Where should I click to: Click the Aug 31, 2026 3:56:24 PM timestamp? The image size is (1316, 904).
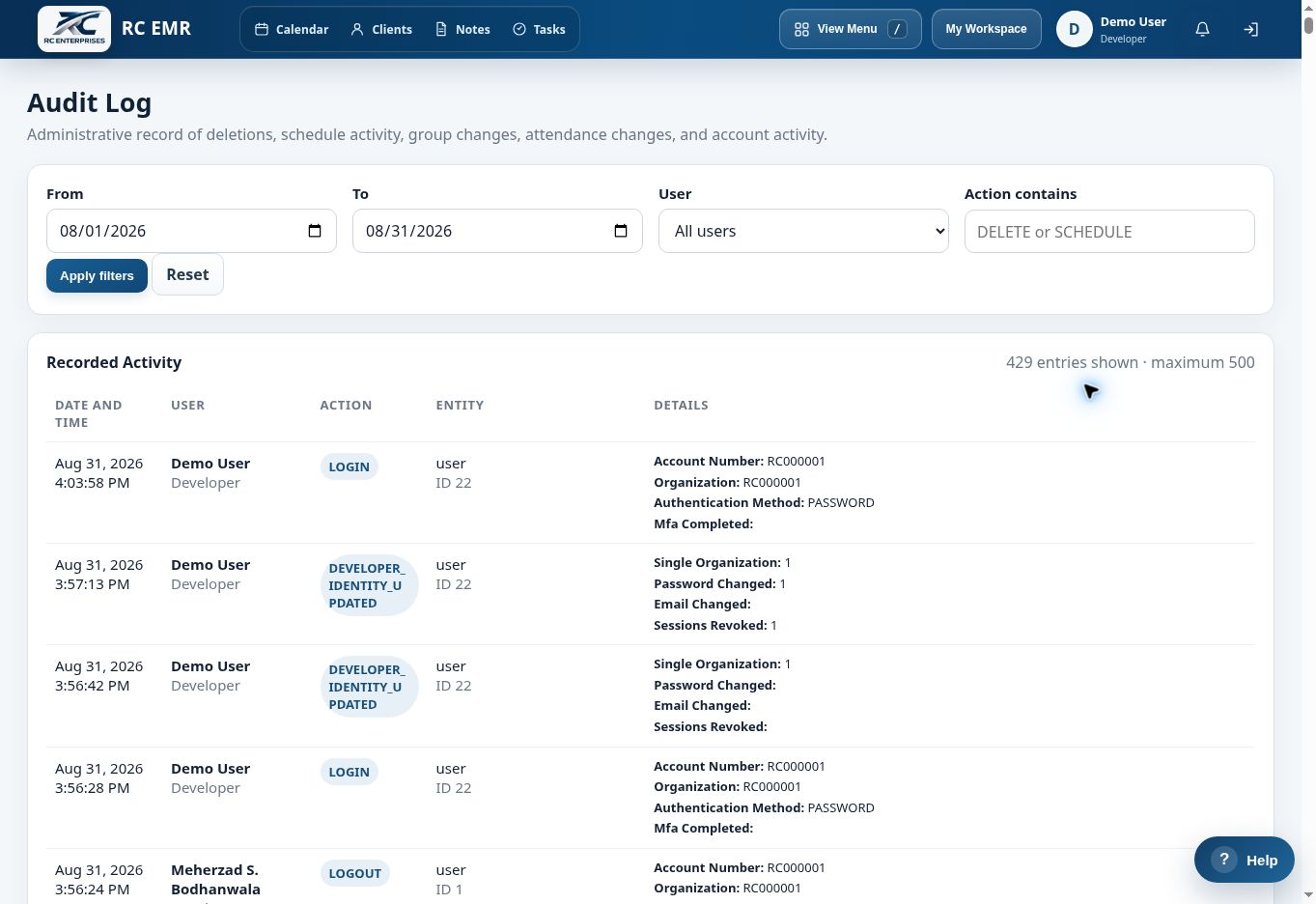(x=98, y=880)
